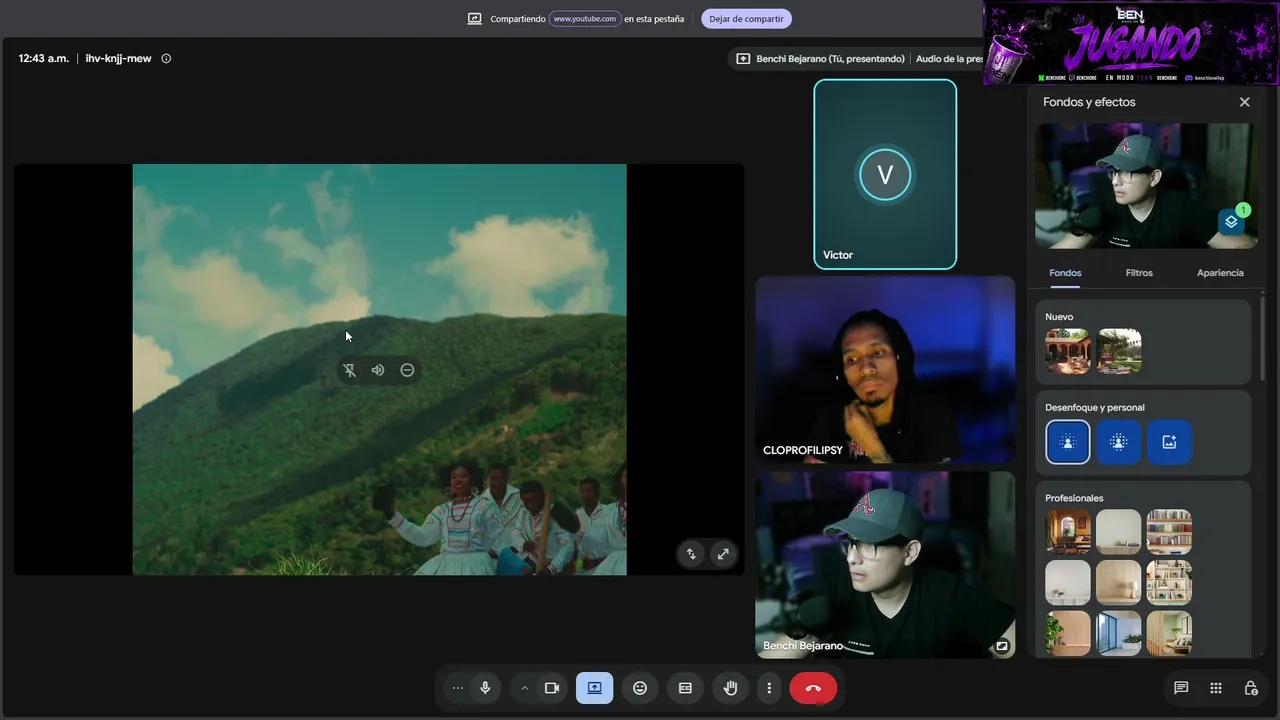
Task: Toggle the slight background blur option
Action: [x=1068, y=442]
